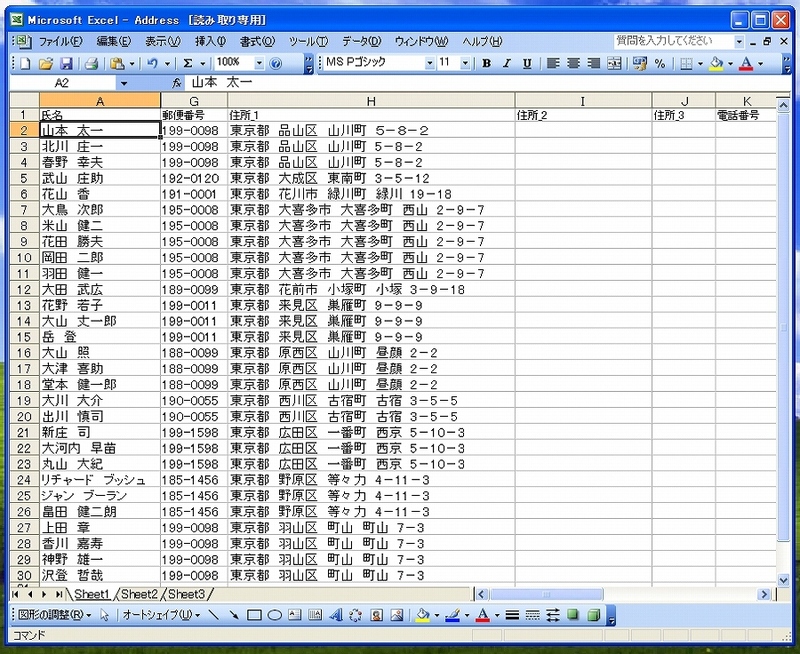800x654 pixels.
Task: Switch to the Sheet2 tab
Action: [139, 594]
